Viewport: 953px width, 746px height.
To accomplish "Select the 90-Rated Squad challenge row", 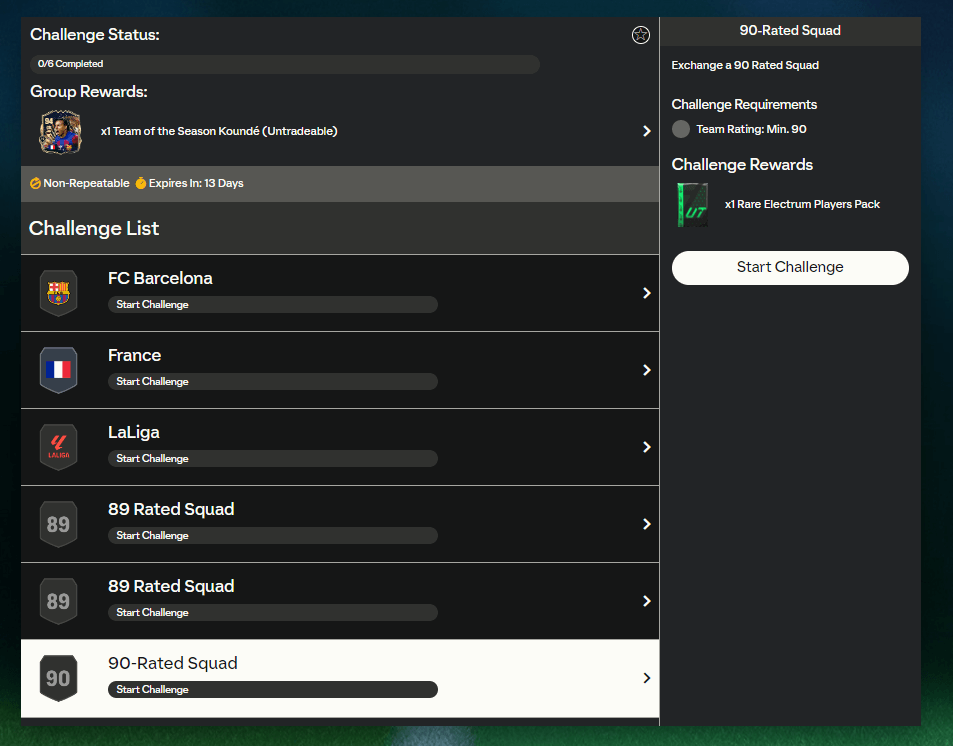I will (340, 677).
